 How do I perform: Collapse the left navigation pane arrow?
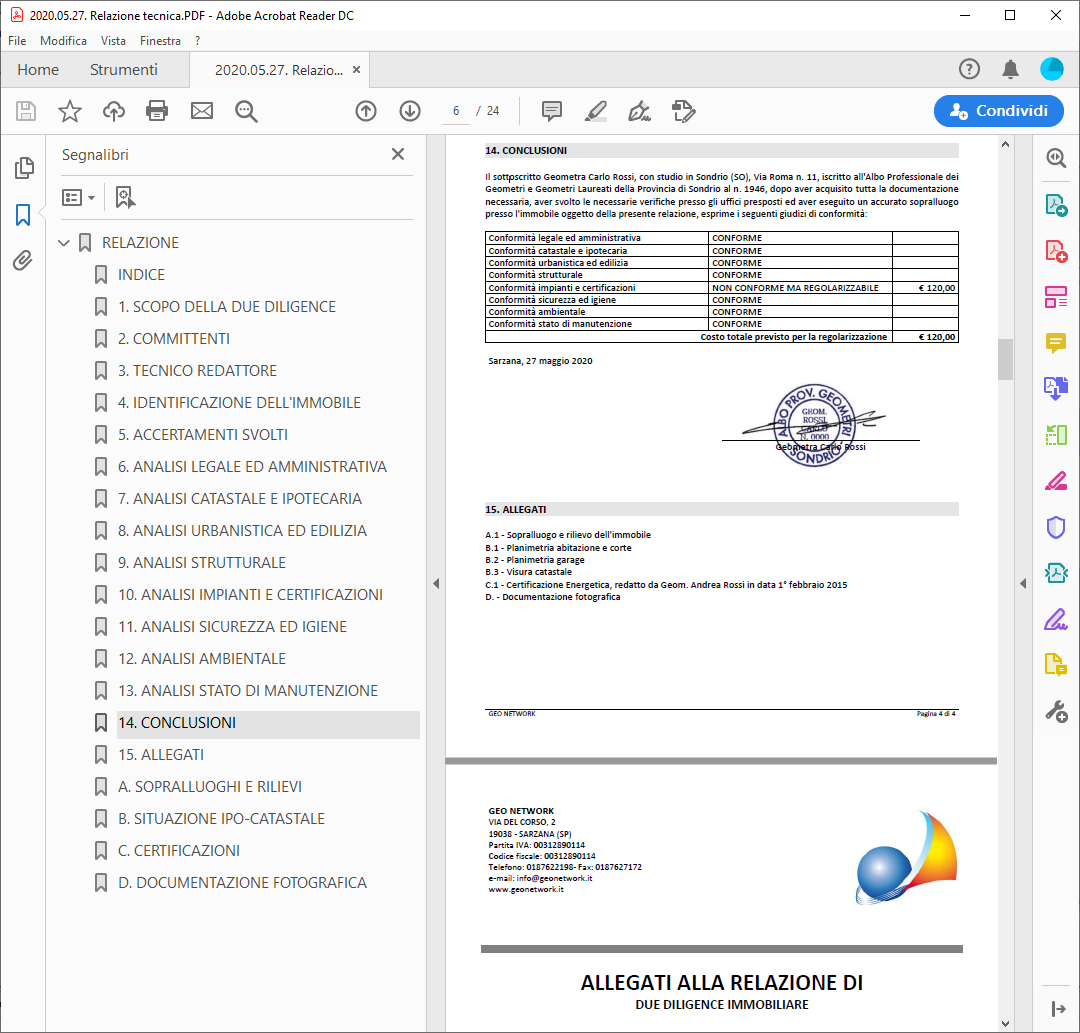(x=436, y=583)
